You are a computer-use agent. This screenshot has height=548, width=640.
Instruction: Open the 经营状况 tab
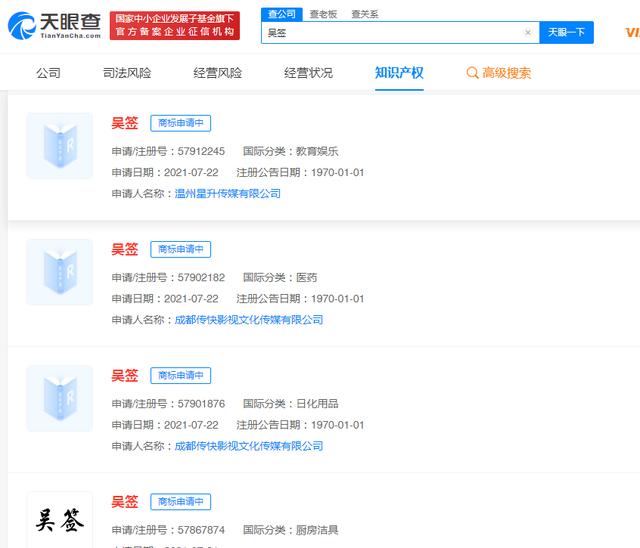pyautogui.click(x=308, y=73)
